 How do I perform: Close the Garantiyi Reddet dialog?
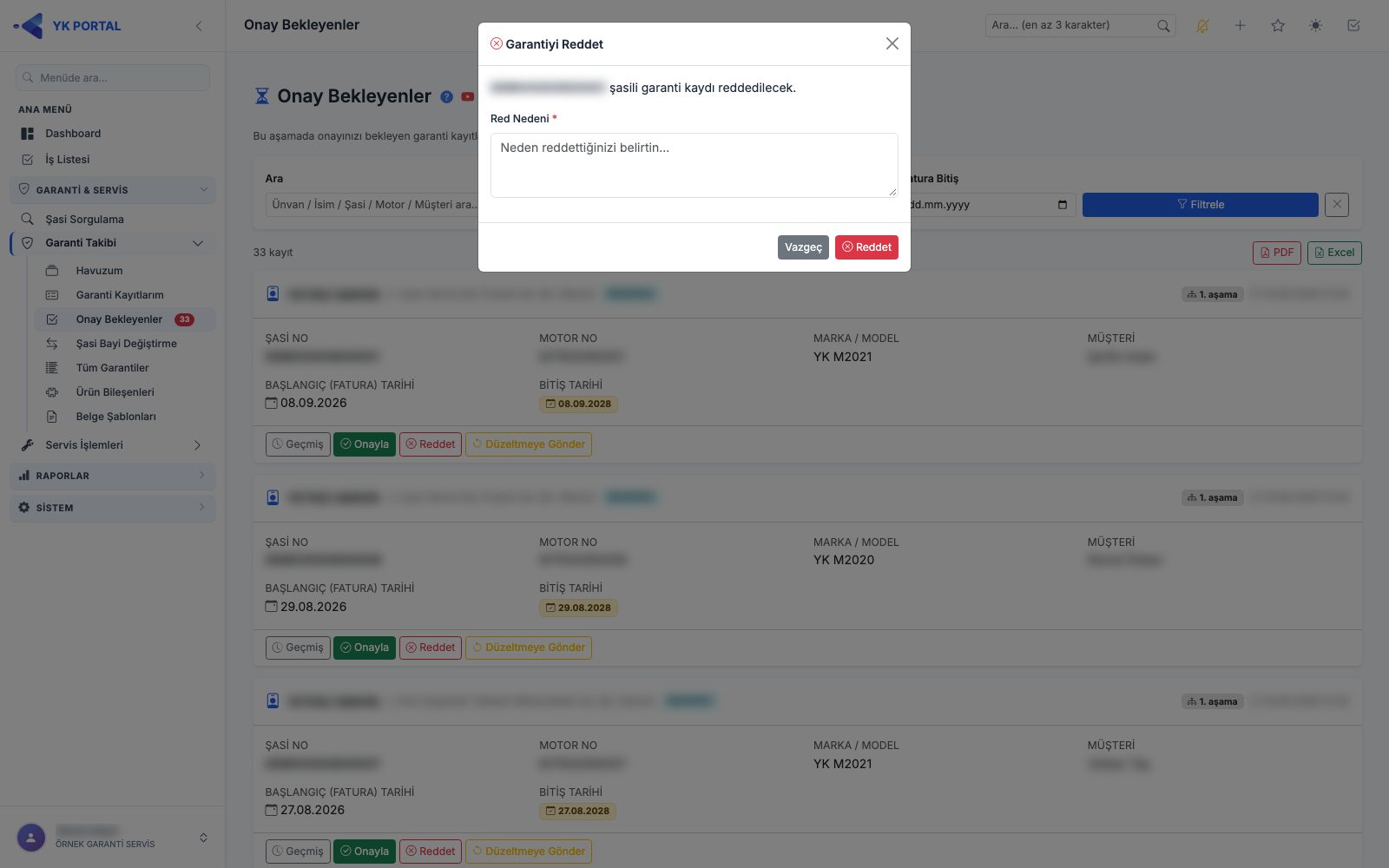892,43
